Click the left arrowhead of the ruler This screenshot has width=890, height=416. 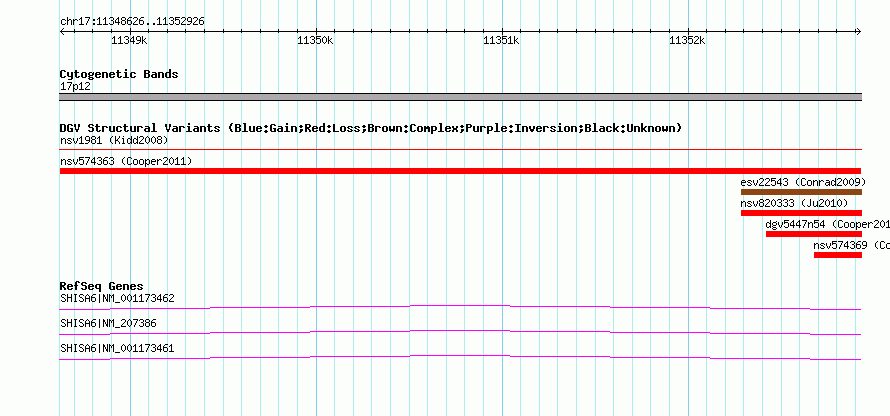62,31
